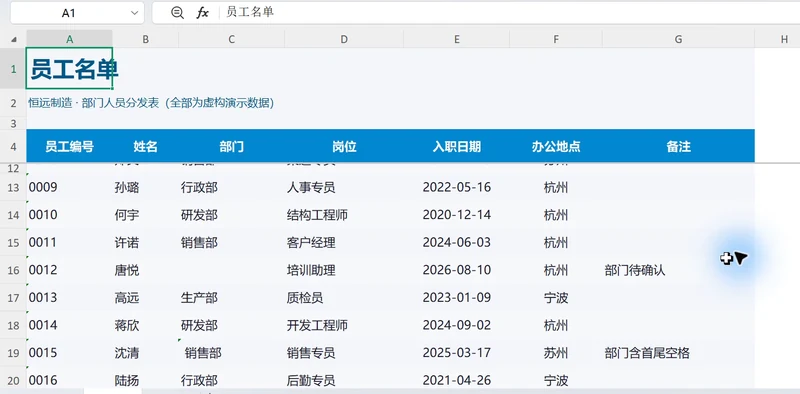The width and height of the screenshot is (800, 394).
Task: Select column E header
Action: pyautogui.click(x=457, y=39)
